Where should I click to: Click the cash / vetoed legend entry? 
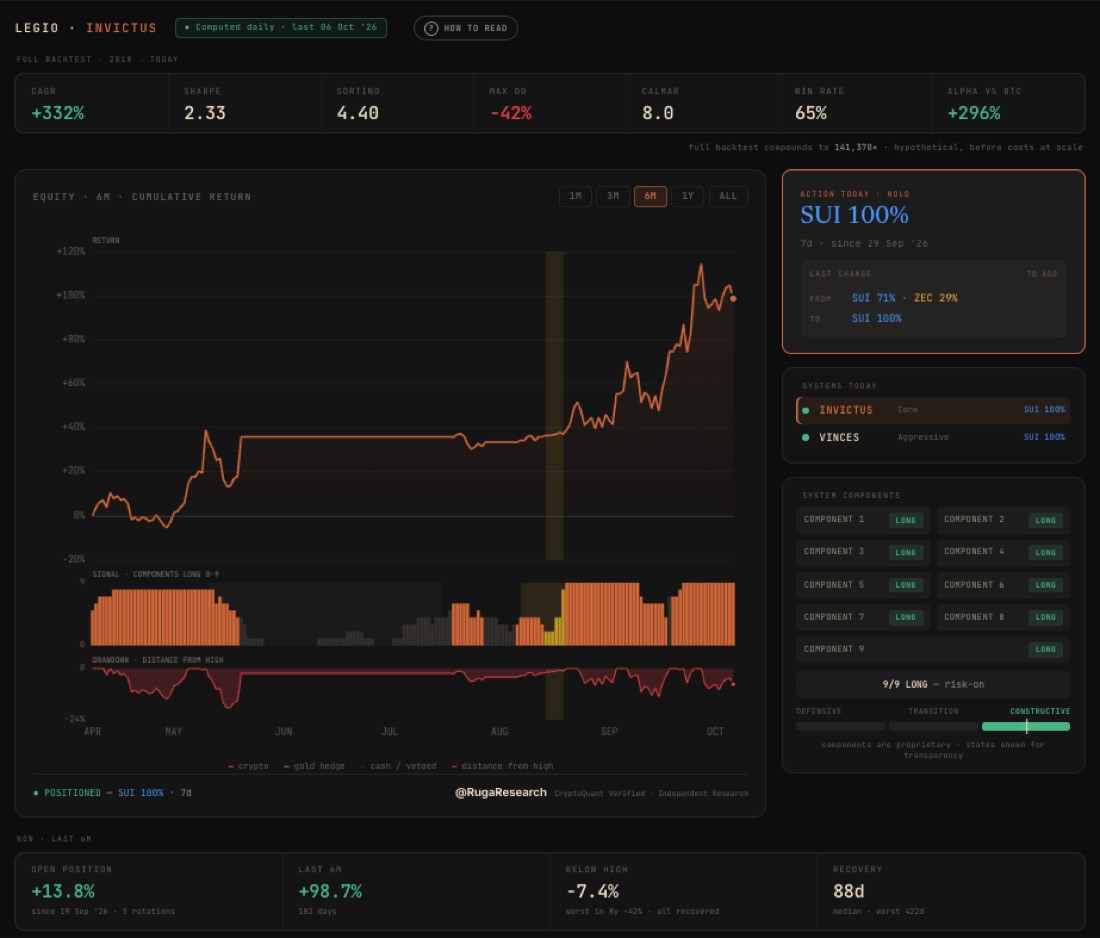398,766
